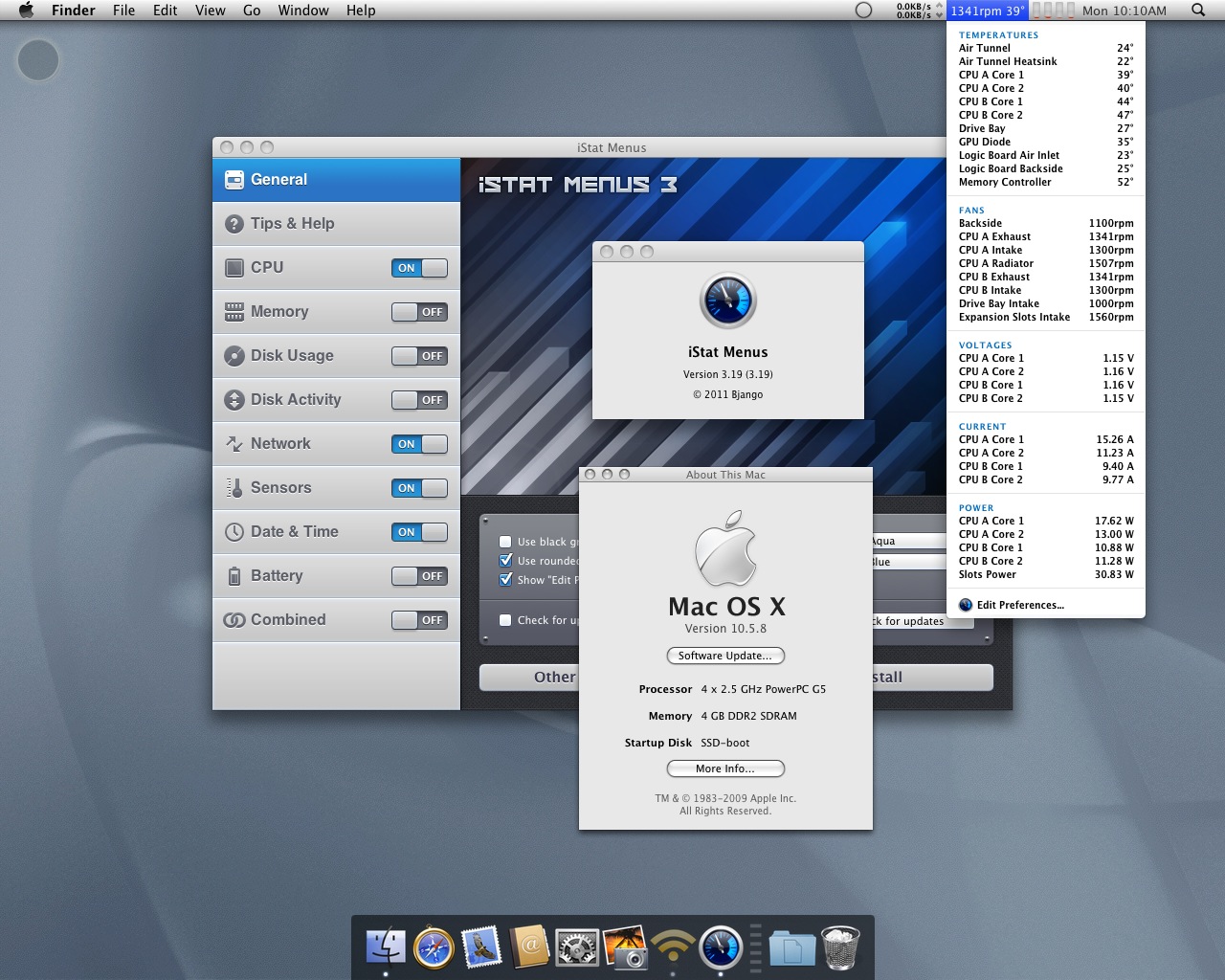Click 'Expansion Slots Intake' fan row

click(x=1046, y=317)
